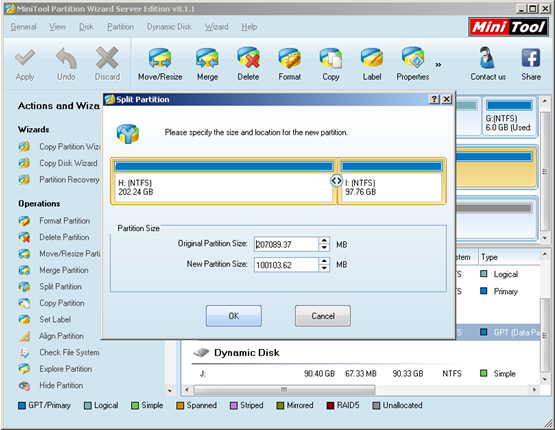Screen dimensions: 555x430
Task: Launch the Copy Disk Wizard
Action: pyautogui.click(x=58, y=163)
